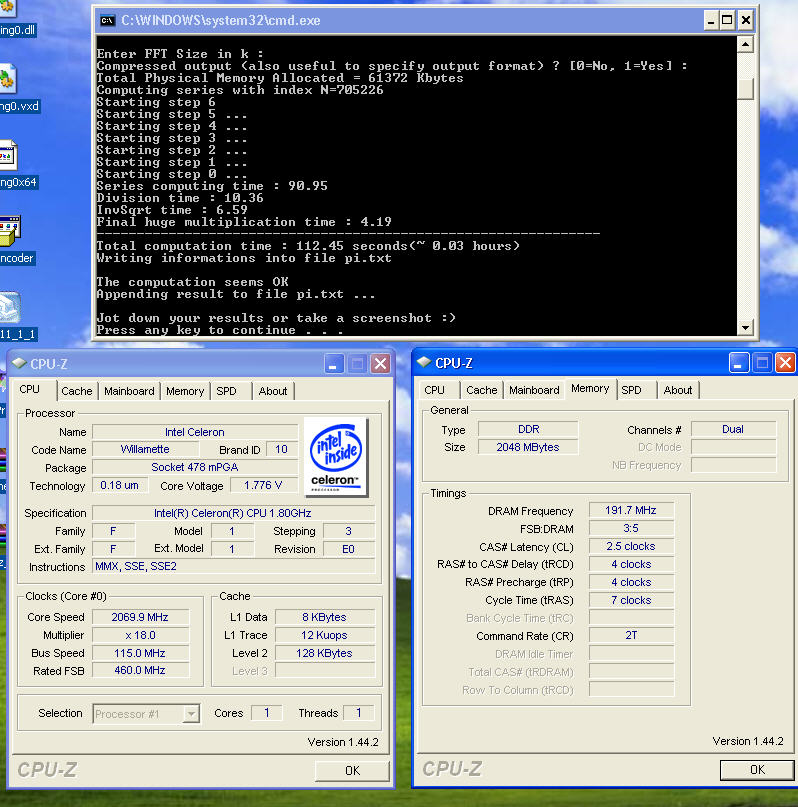Viewport: 798px width, 807px height.
Task: Click the cmd scrollbar down arrow
Action: (746, 327)
